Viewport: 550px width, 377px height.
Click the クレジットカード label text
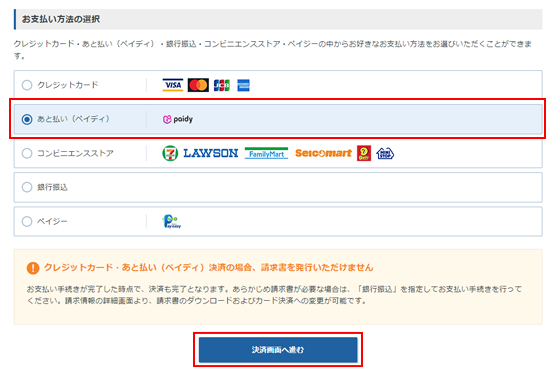pyautogui.click(x=68, y=85)
